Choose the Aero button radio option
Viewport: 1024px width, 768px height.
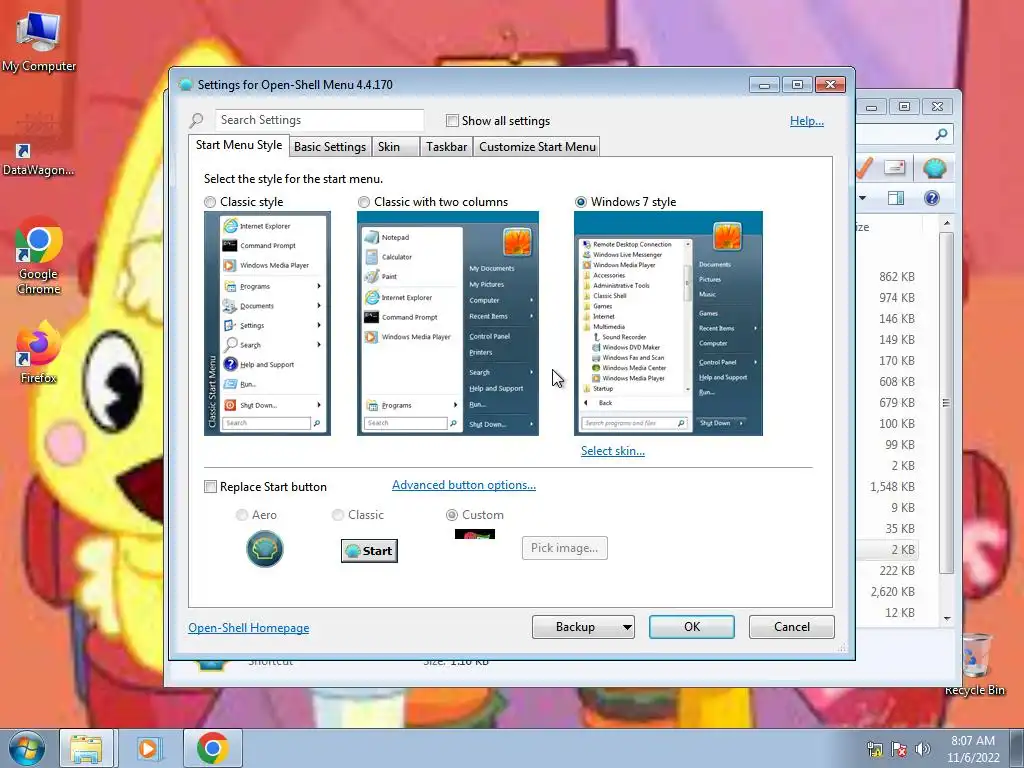pos(242,515)
